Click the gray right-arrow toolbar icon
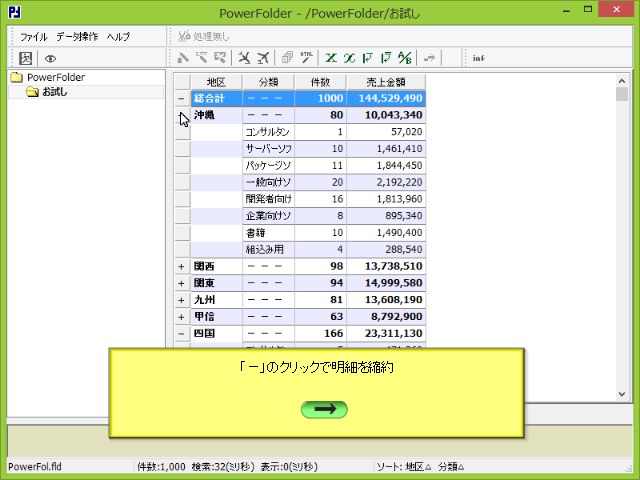The image size is (640, 480). pyautogui.click(x=429, y=58)
